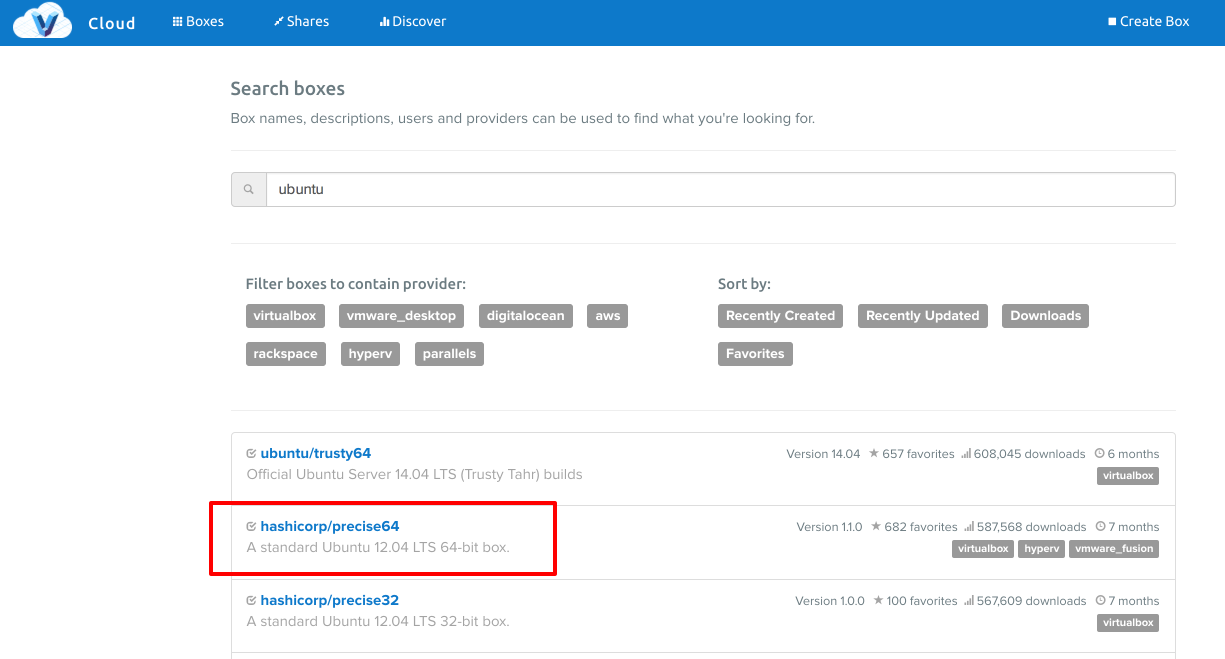Click 'Official Ubuntu Server 14.04 LTS' description
1225x659 pixels.
point(414,474)
